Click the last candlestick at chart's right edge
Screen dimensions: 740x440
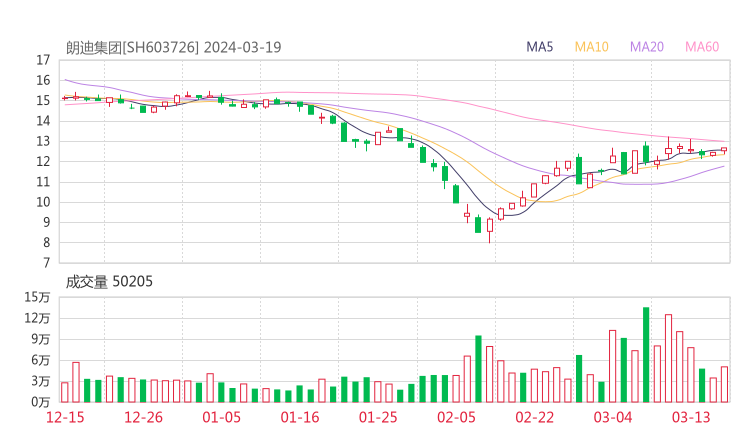724,150
